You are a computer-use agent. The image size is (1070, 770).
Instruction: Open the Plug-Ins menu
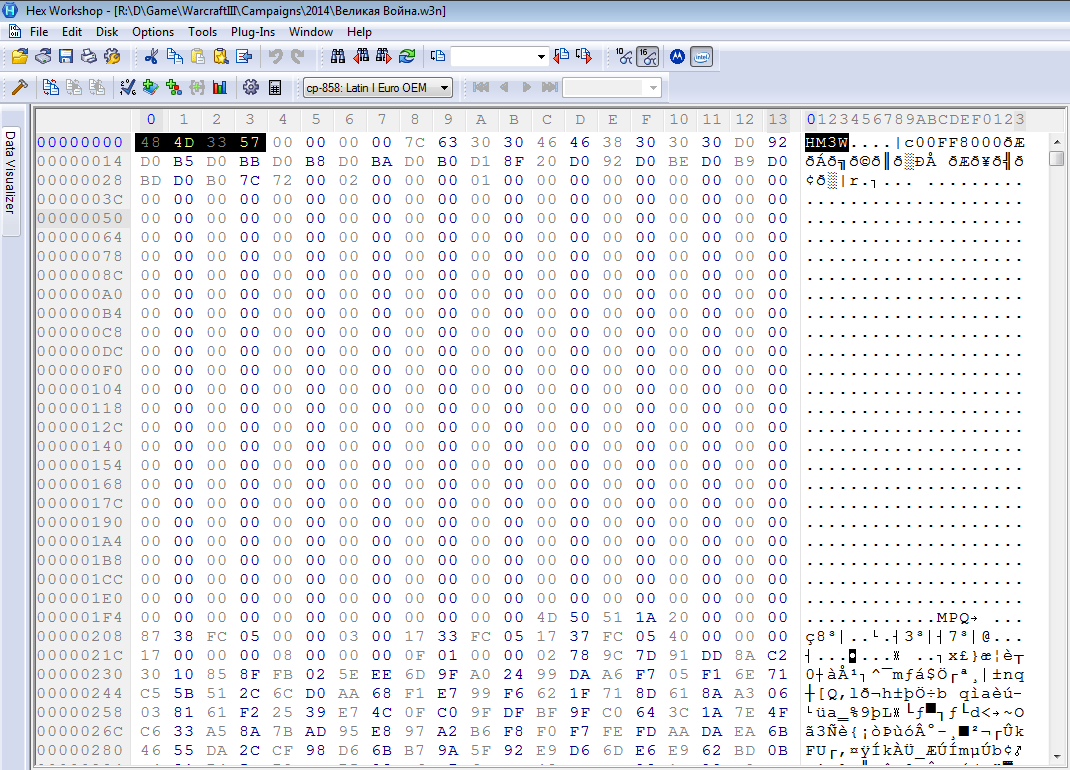(x=252, y=31)
